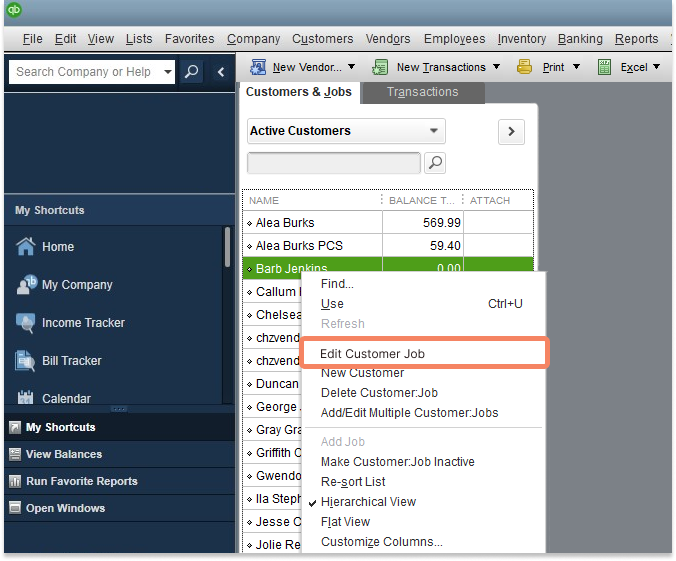Expand the customer panel with right arrow
676x561 pixels.
511,132
